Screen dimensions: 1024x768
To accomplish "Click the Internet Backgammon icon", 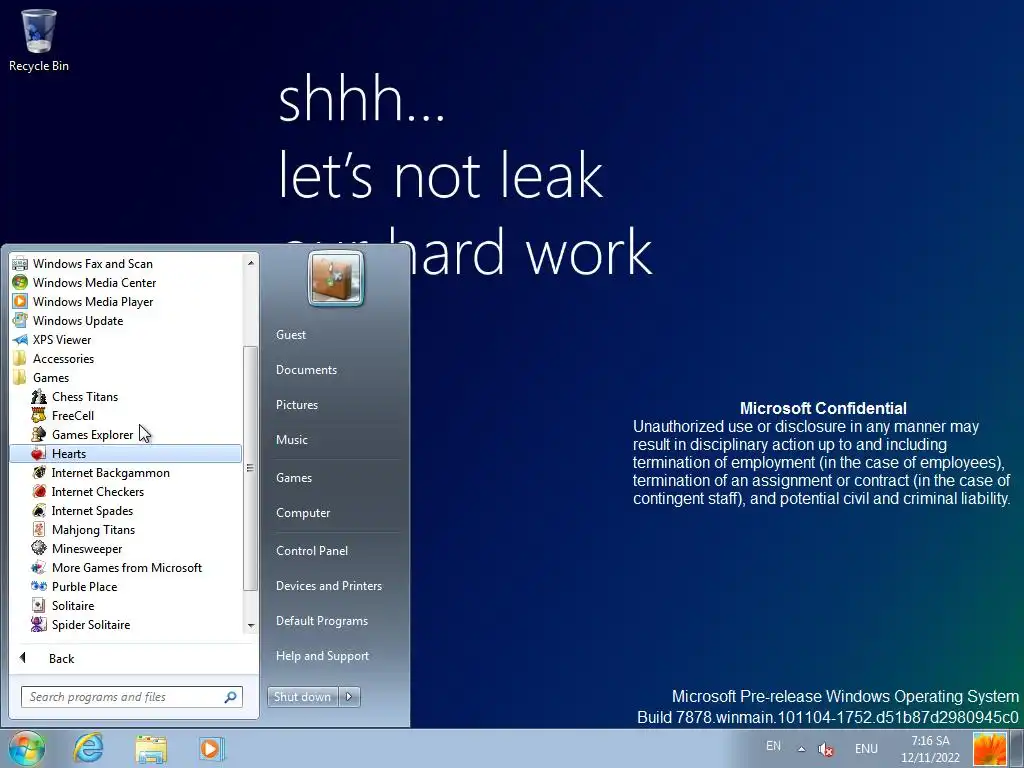I will (x=39, y=472).
